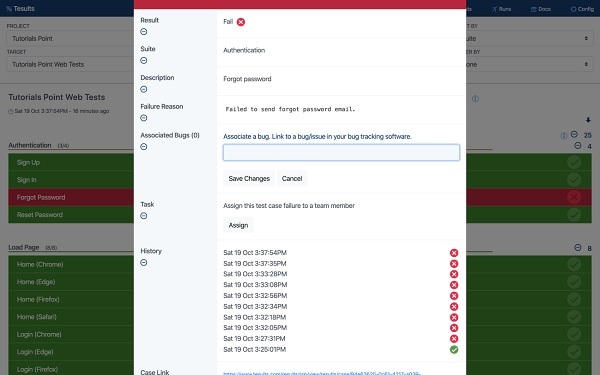Open the Tesults logo in the header

click(20, 8)
